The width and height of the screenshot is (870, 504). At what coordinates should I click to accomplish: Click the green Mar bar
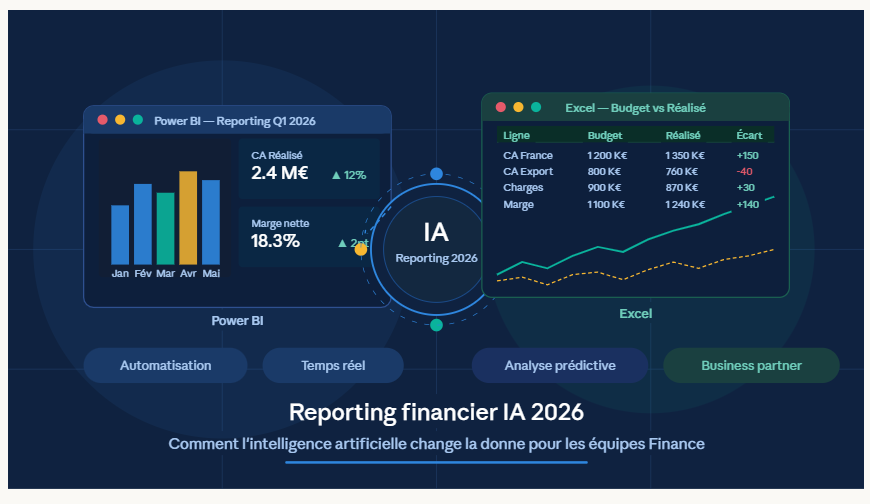click(165, 229)
